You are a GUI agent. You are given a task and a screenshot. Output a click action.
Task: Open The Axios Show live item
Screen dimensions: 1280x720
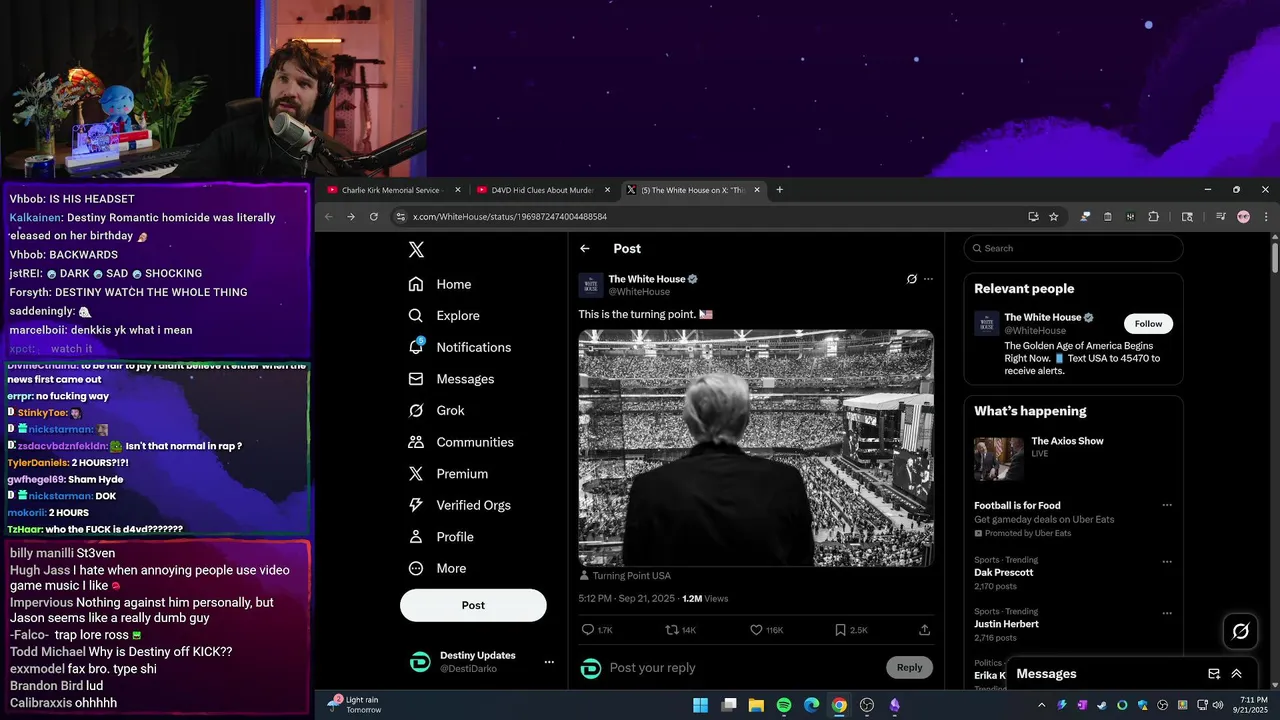[1073, 458]
